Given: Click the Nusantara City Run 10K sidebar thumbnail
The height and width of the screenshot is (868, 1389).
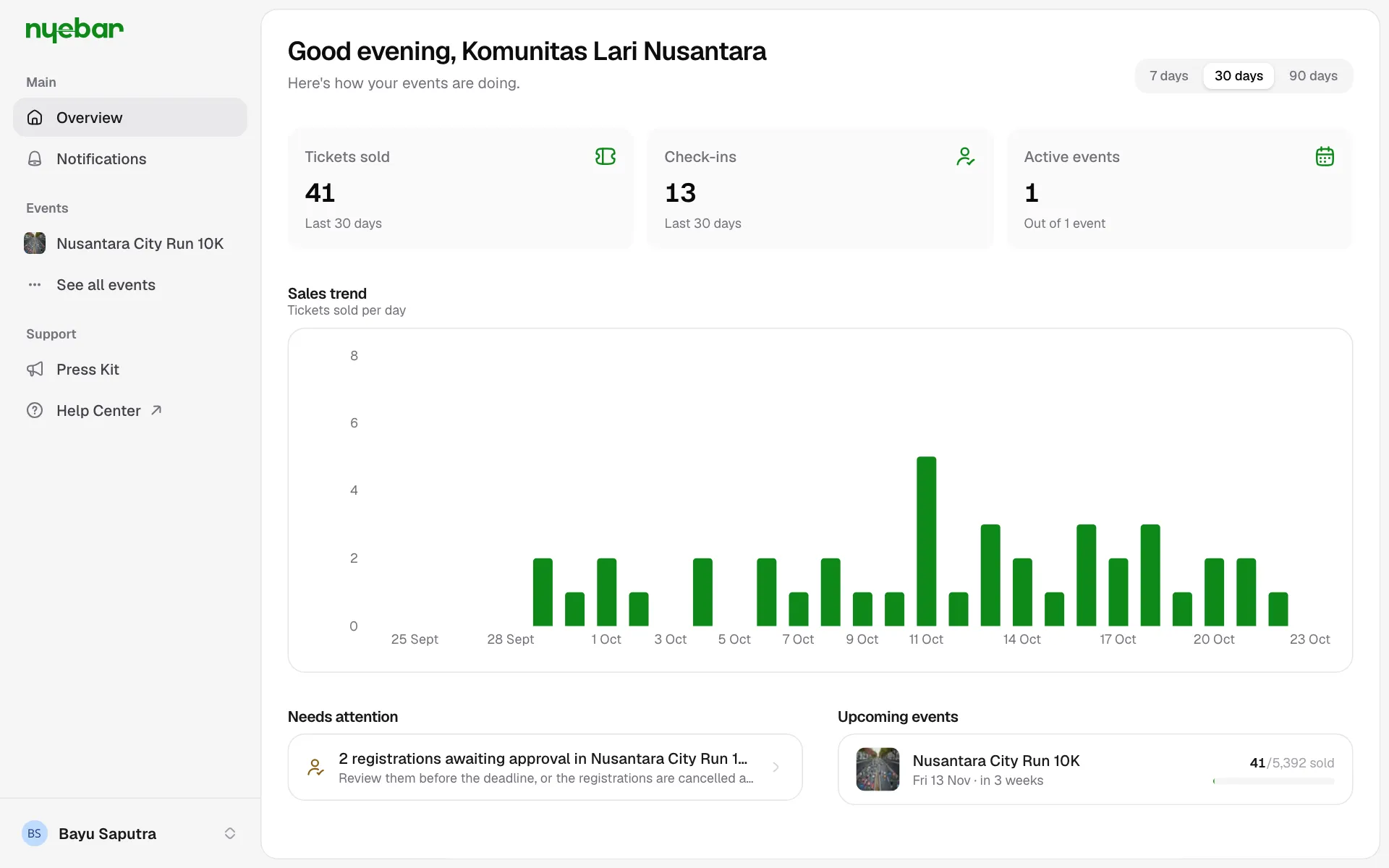Looking at the screenshot, I should coord(35,243).
